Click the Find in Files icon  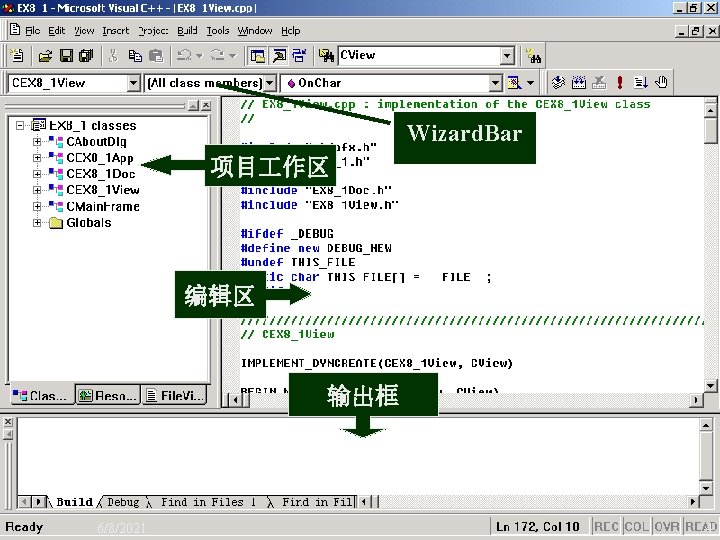point(326,56)
